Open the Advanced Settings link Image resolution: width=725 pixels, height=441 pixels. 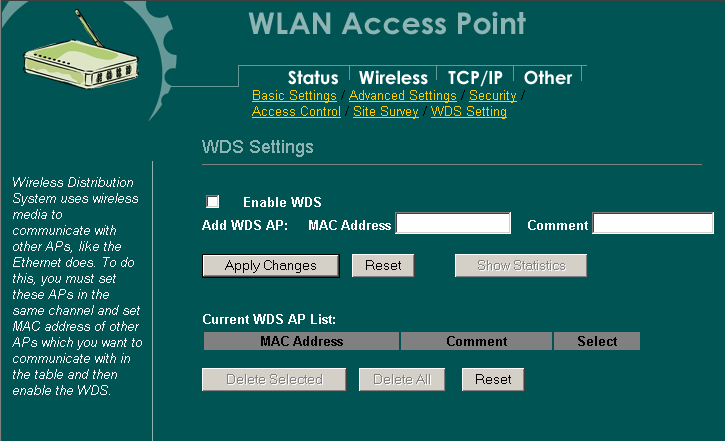click(x=402, y=96)
